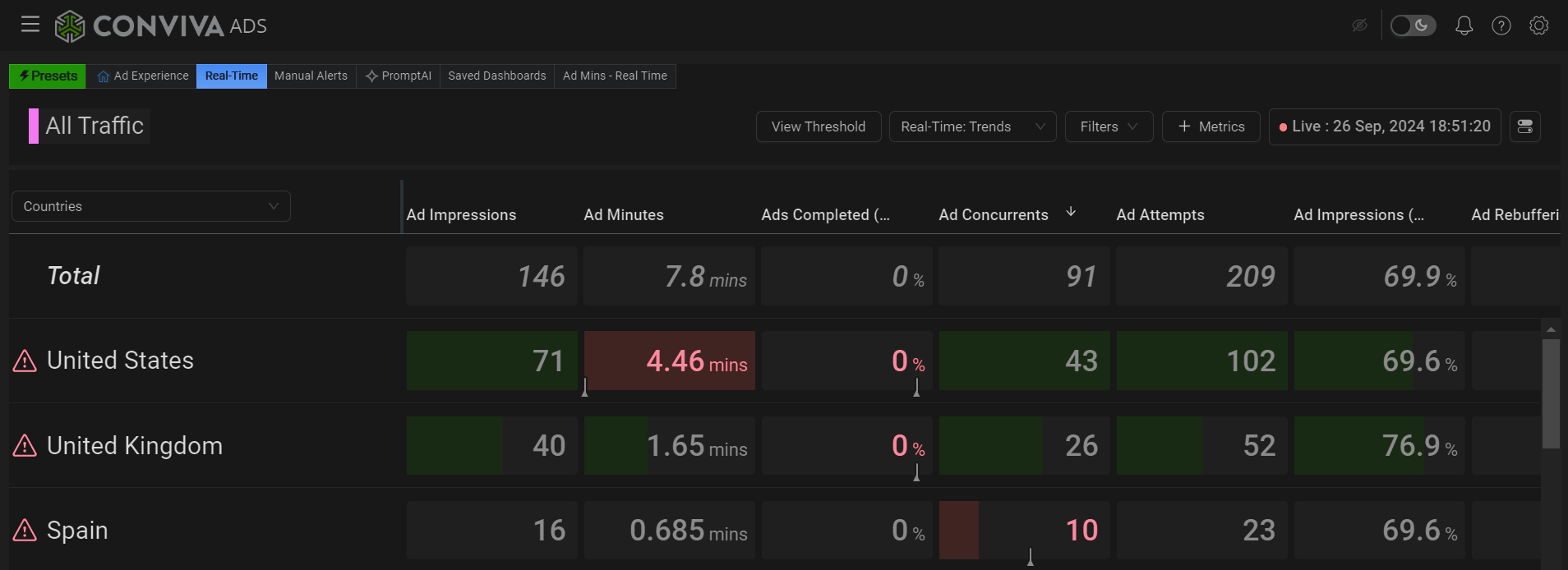
Task: Open the settings gear icon
Action: [x=1538, y=25]
